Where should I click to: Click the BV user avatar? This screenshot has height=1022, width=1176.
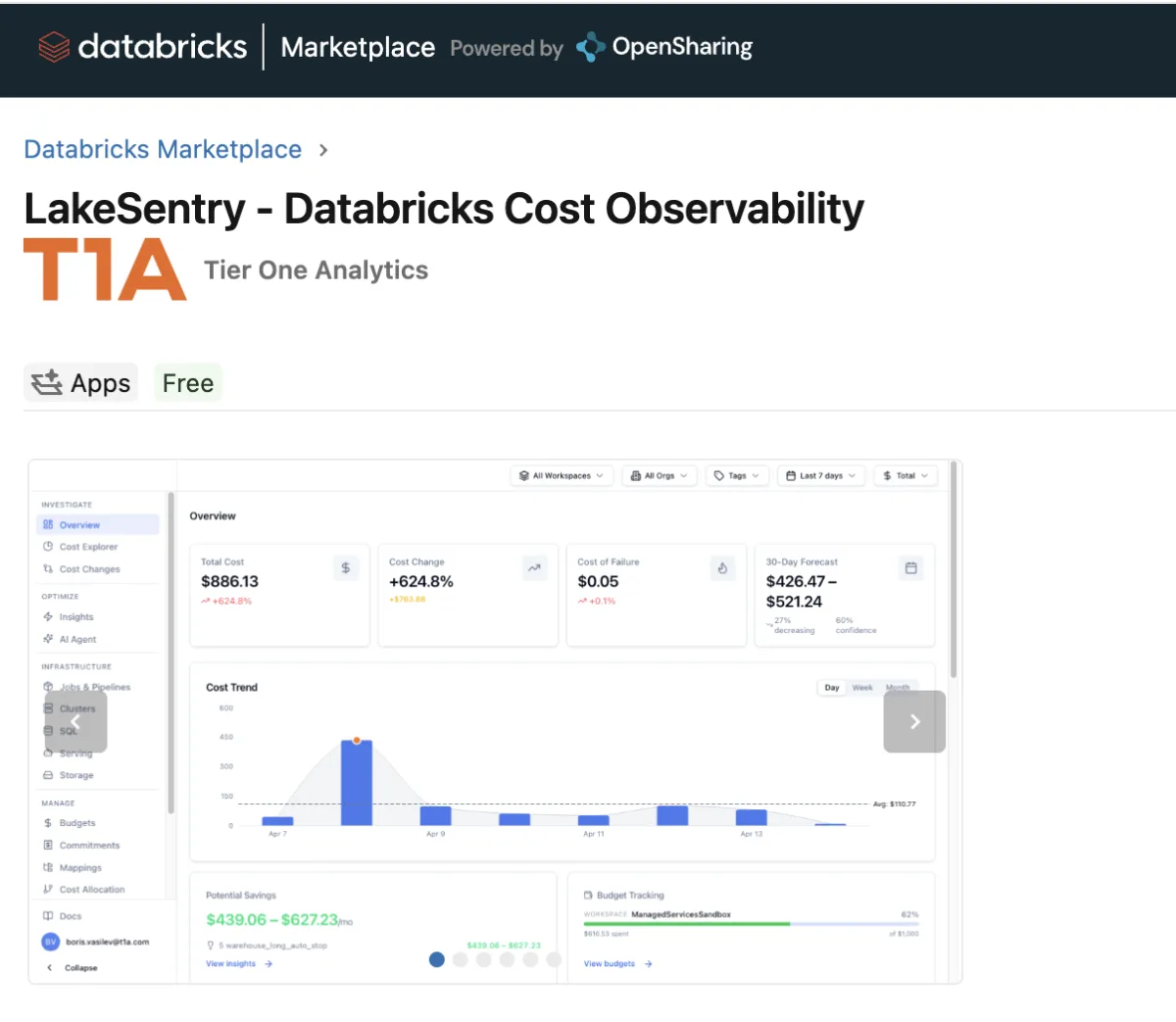click(51, 942)
